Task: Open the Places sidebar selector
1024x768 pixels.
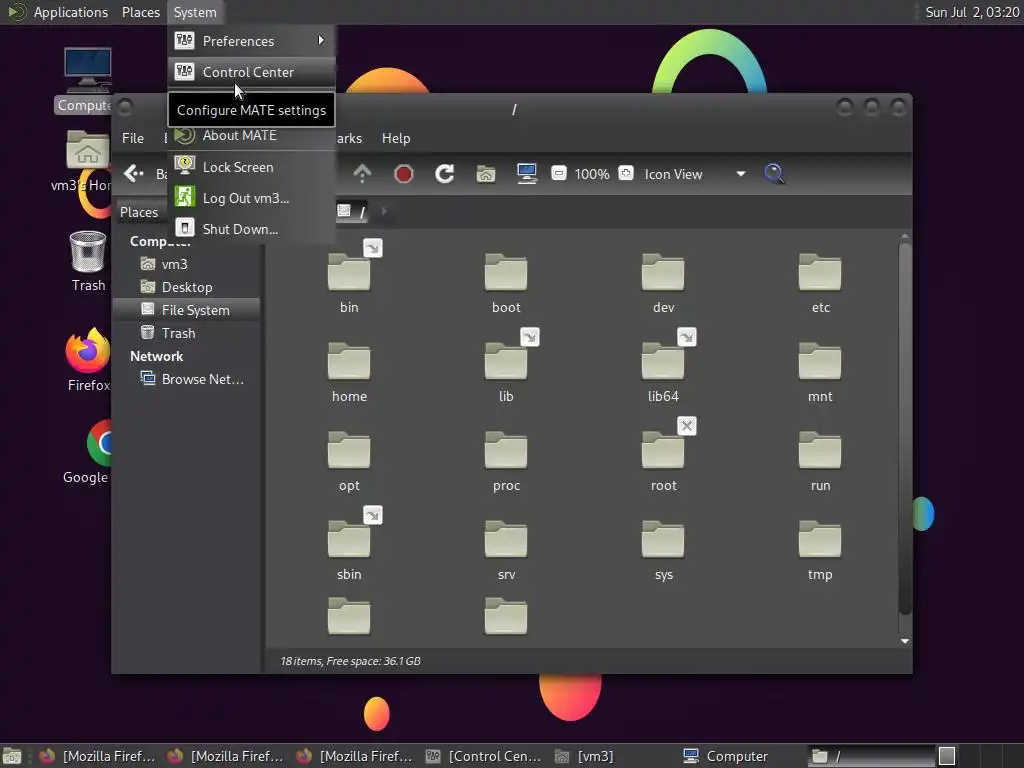Action: (142, 212)
